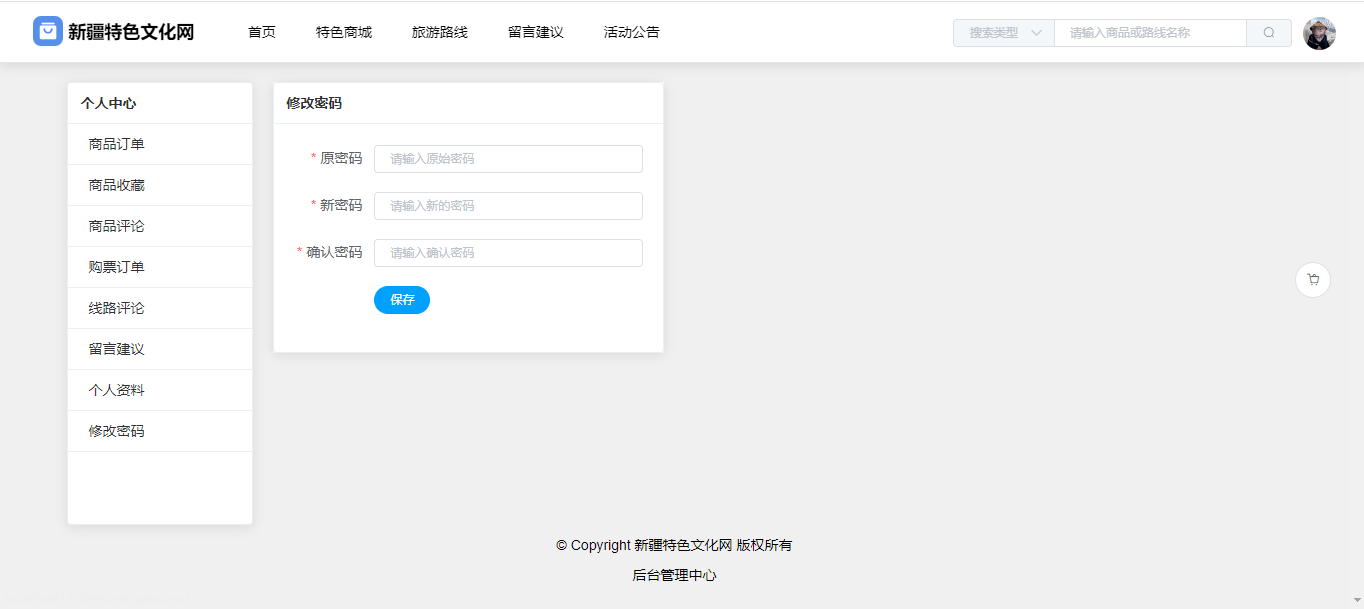Select 个人资料 in the sidebar
This screenshot has width=1364, height=609.
pos(160,390)
